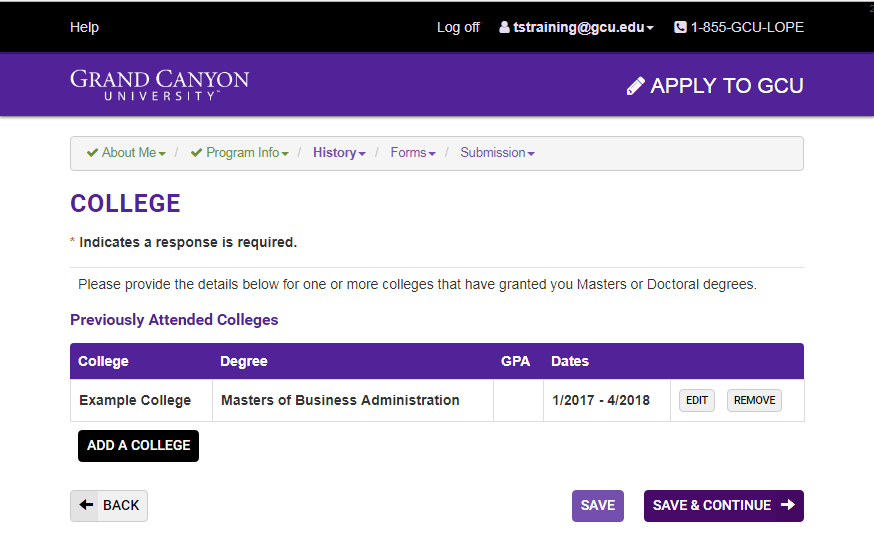Remove the Example College entry
This screenshot has width=874, height=556.
click(x=754, y=400)
